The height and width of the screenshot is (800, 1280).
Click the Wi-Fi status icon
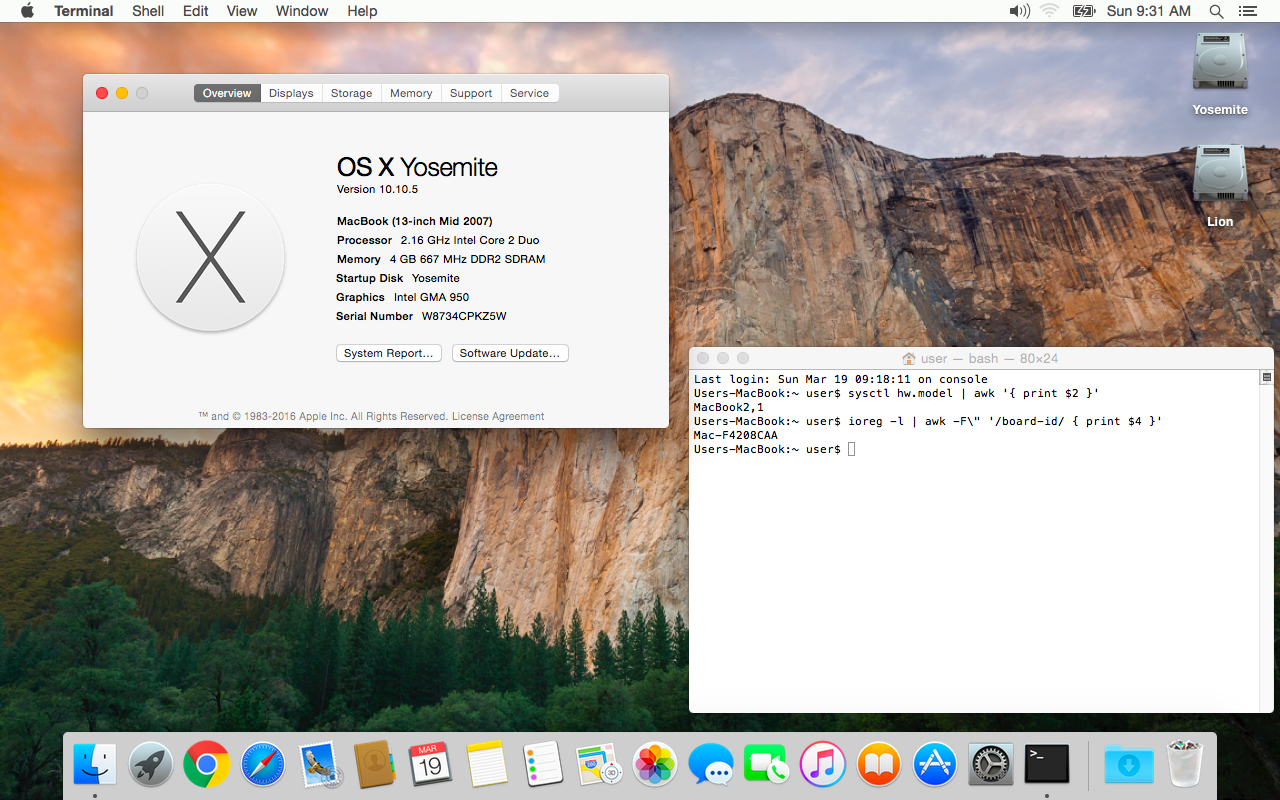pyautogui.click(x=1049, y=11)
